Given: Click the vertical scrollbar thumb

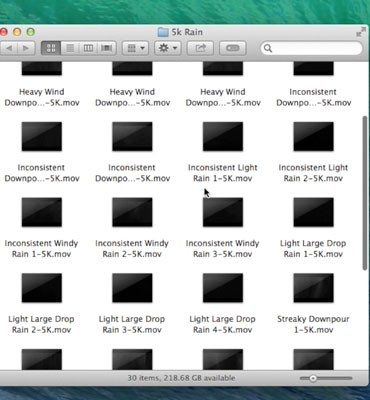Looking at the screenshot, I should 365,193.
